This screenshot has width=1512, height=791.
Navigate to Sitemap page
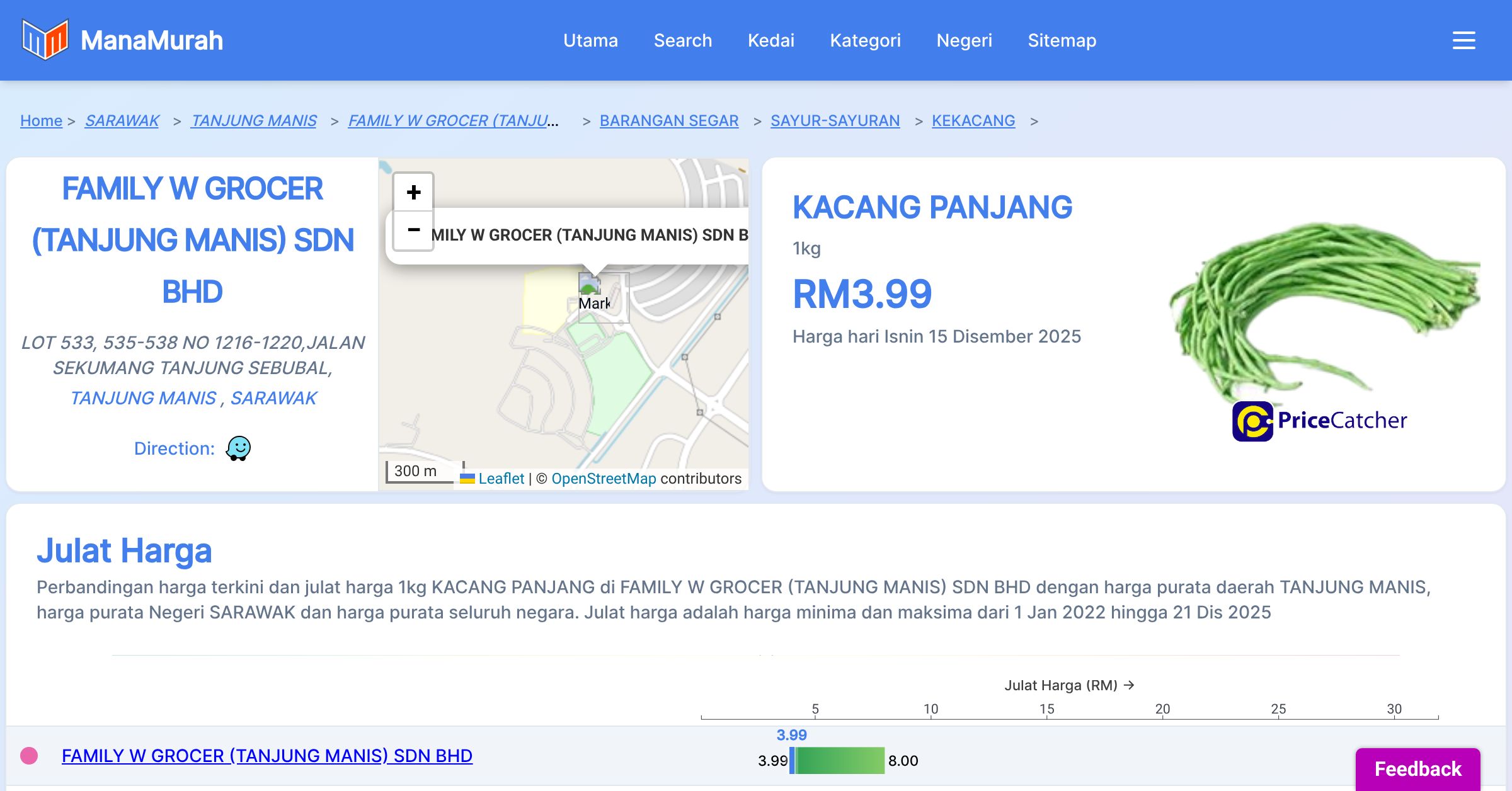1062,40
